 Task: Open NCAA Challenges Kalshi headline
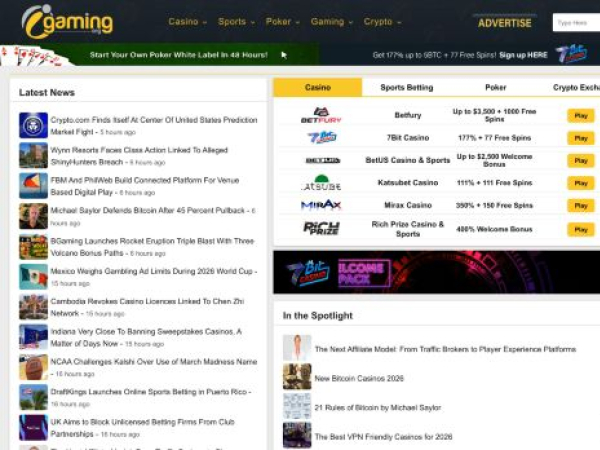(154, 362)
